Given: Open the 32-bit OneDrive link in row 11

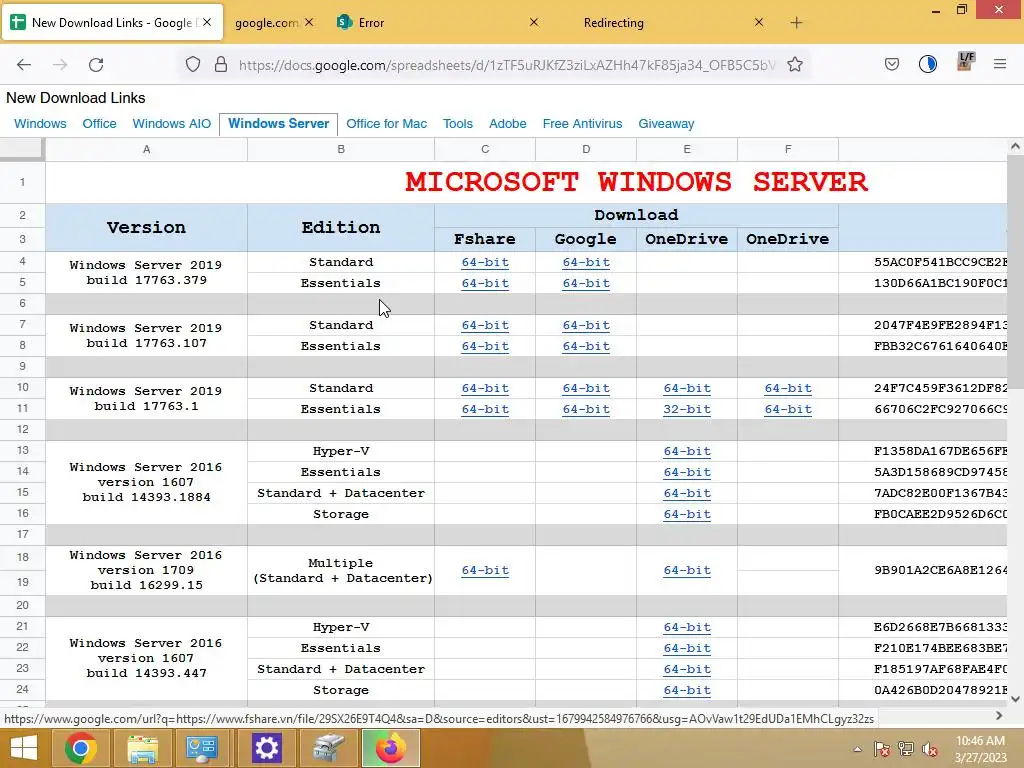Looking at the screenshot, I should (687, 409).
